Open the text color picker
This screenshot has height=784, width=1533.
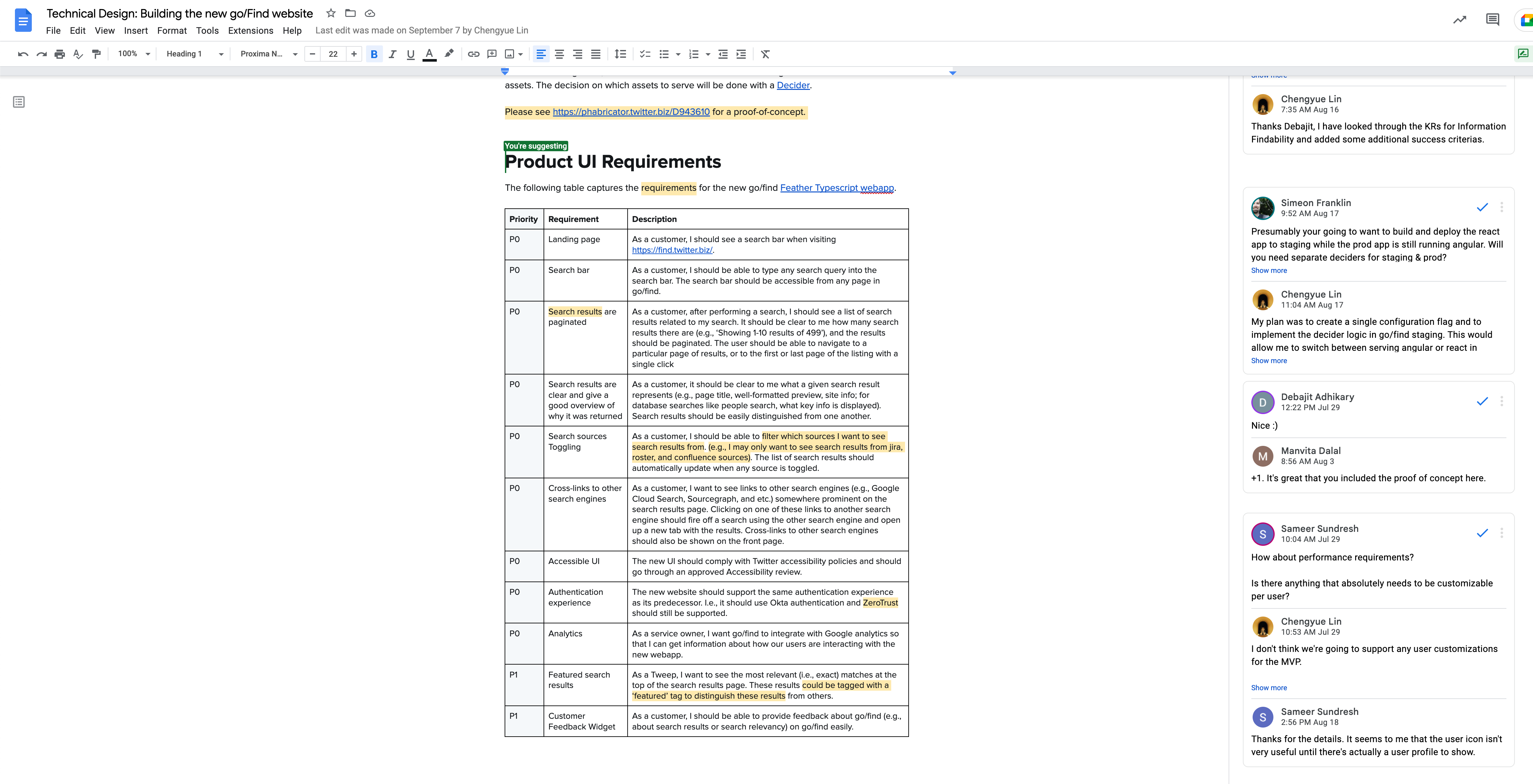(428, 54)
